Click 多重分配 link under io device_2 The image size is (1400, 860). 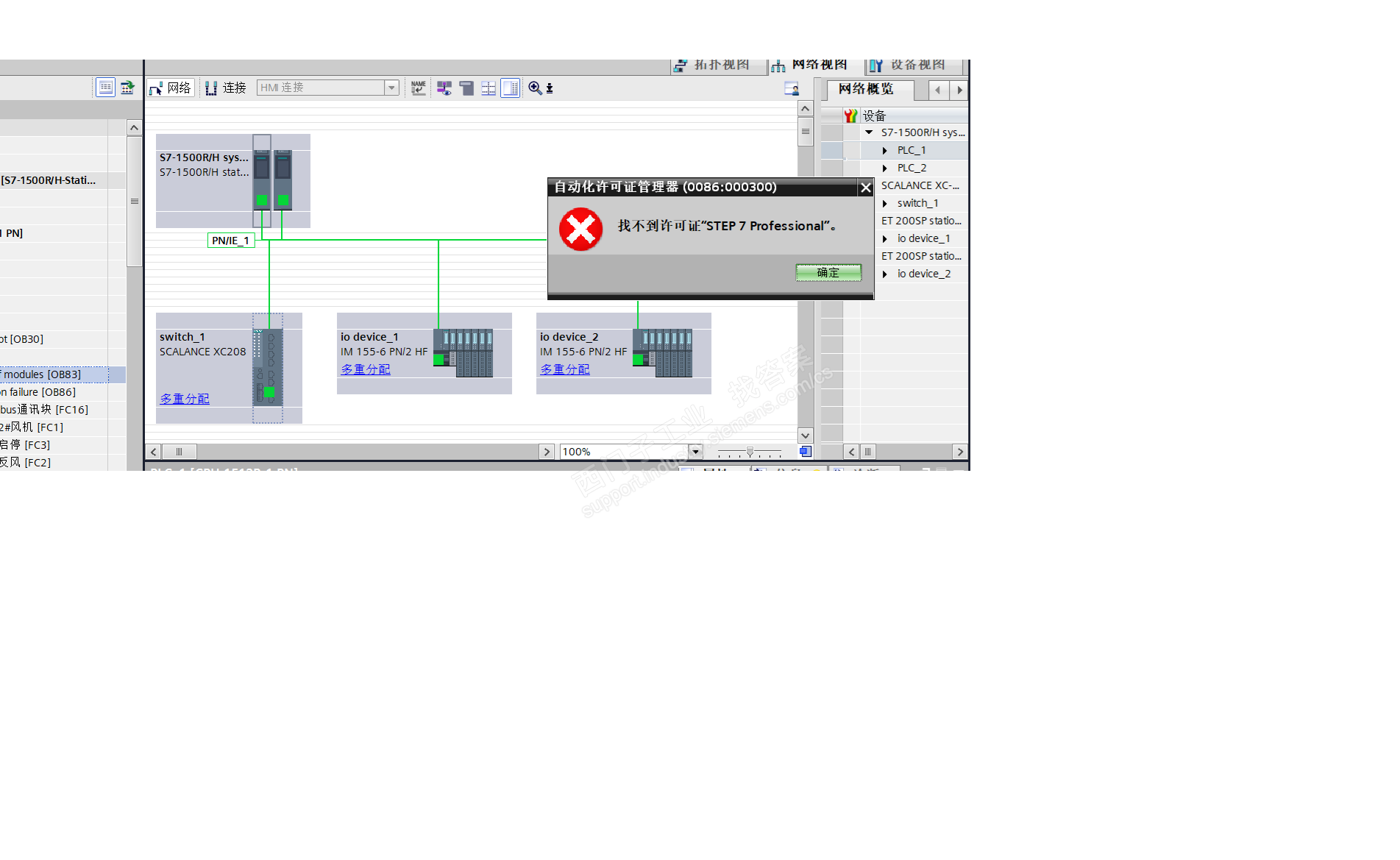pos(565,369)
